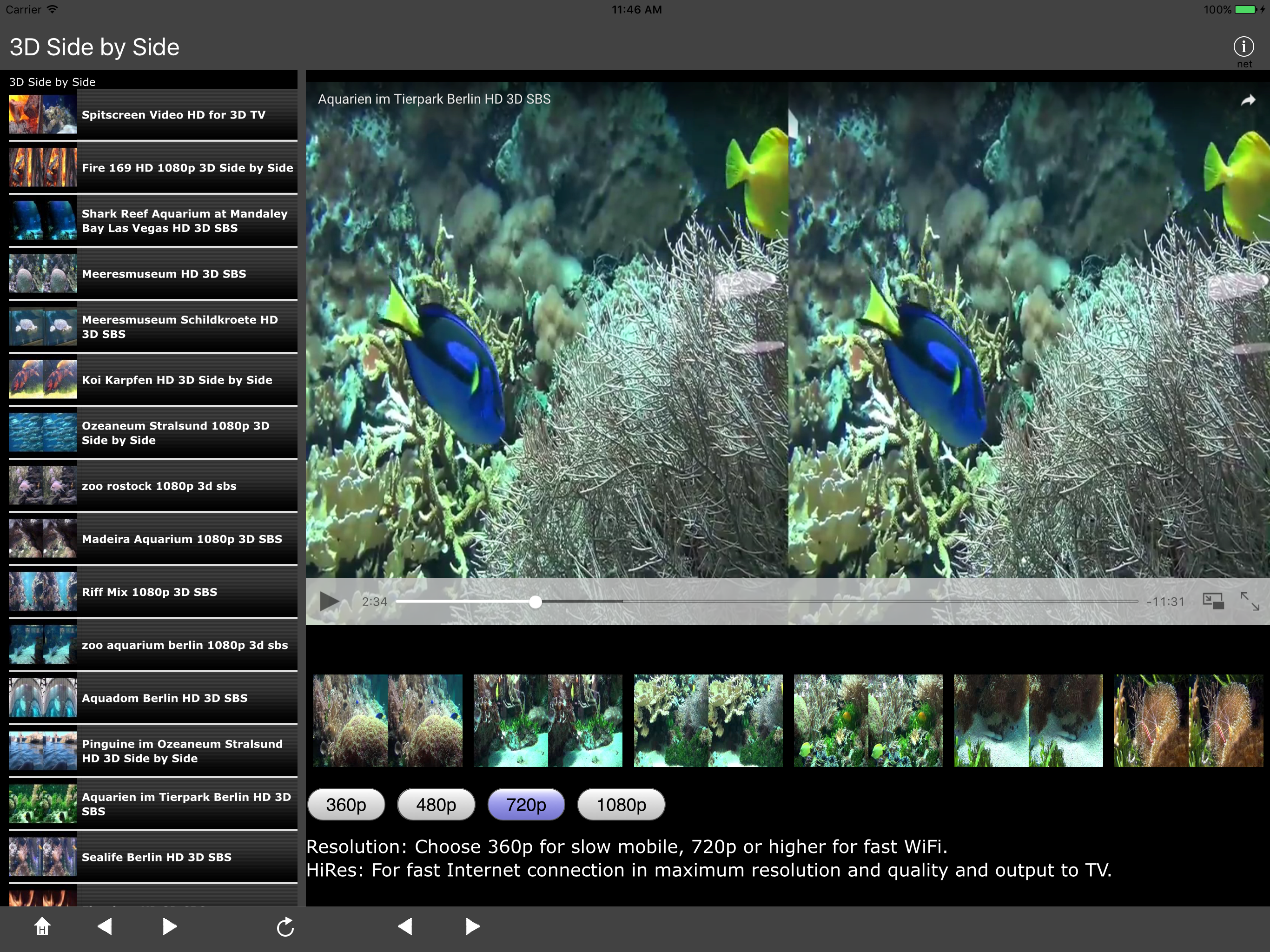The image size is (1270, 952).
Task: Select the highlighted 720p resolution
Action: (526, 805)
